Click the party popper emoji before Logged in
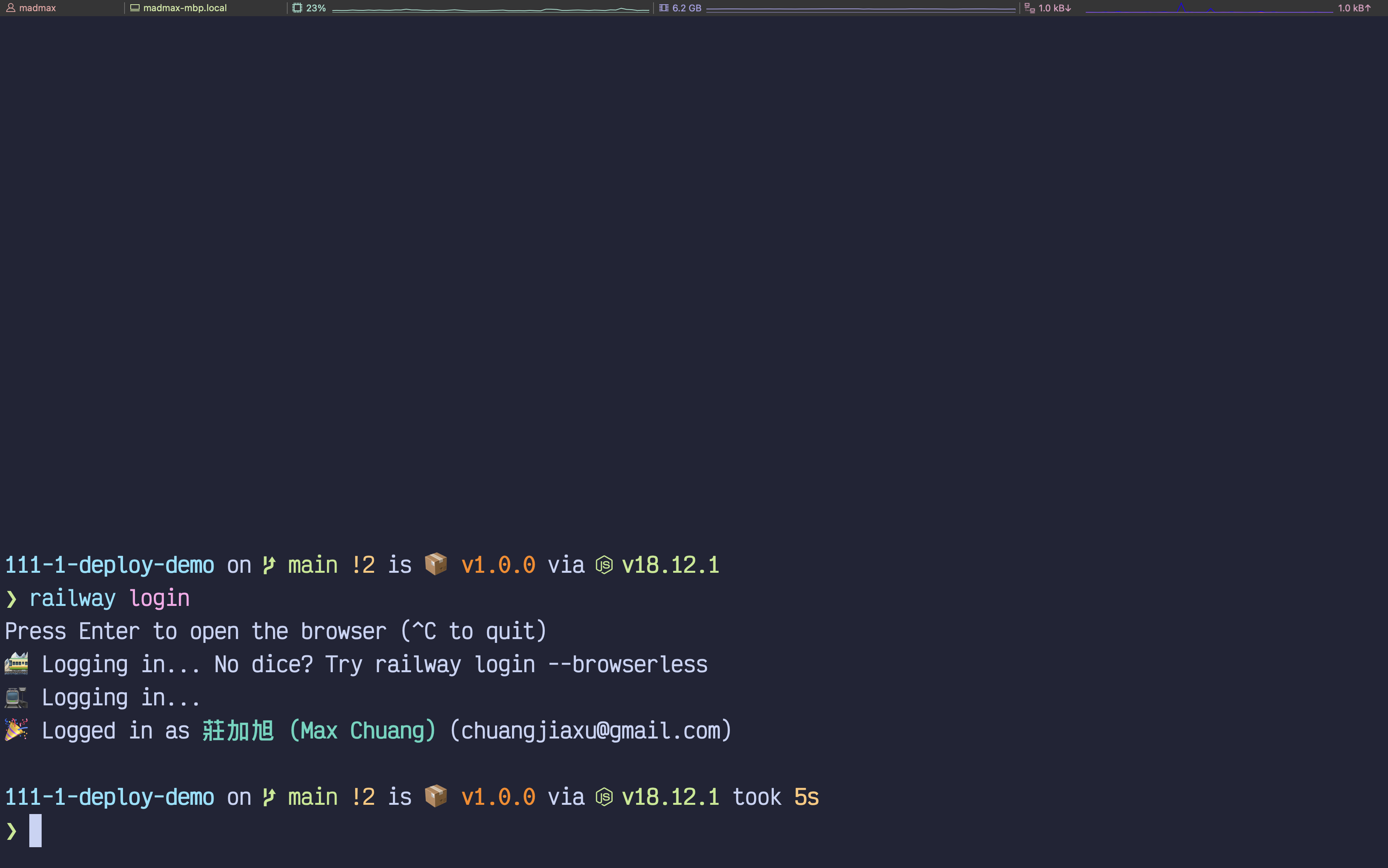This screenshot has height=868, width=1388. coord(16,730)
